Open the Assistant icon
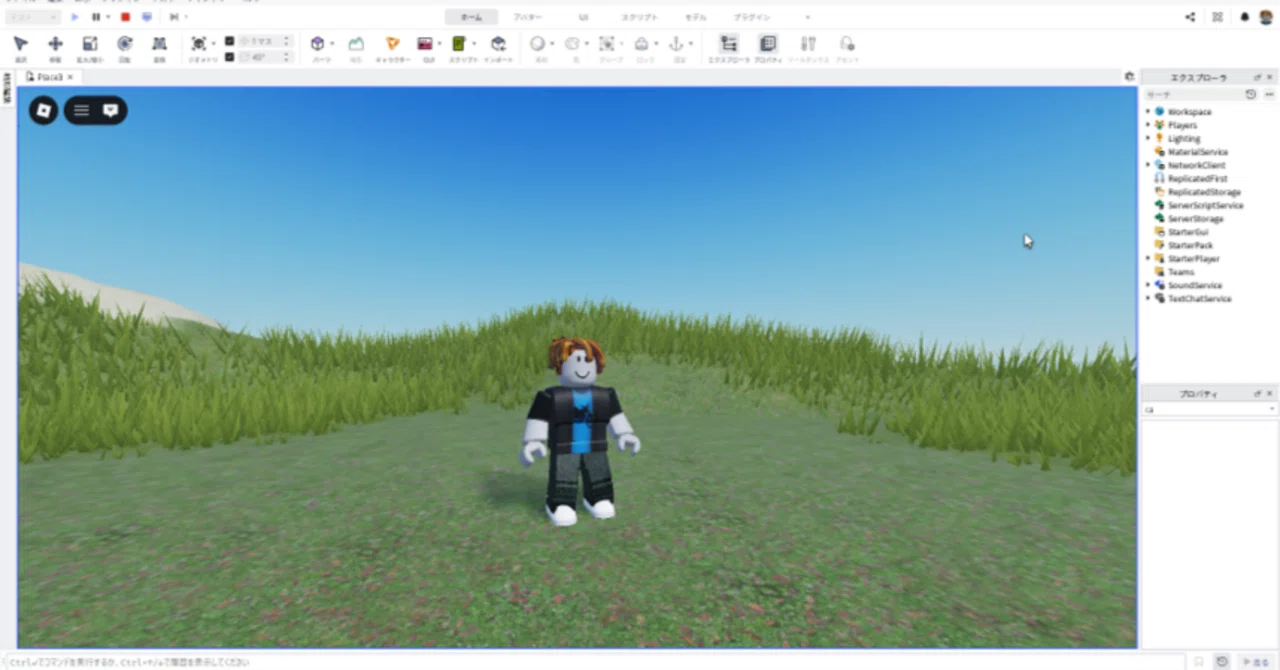Viewport: 1280px width, 670px height. click(847, 44)
